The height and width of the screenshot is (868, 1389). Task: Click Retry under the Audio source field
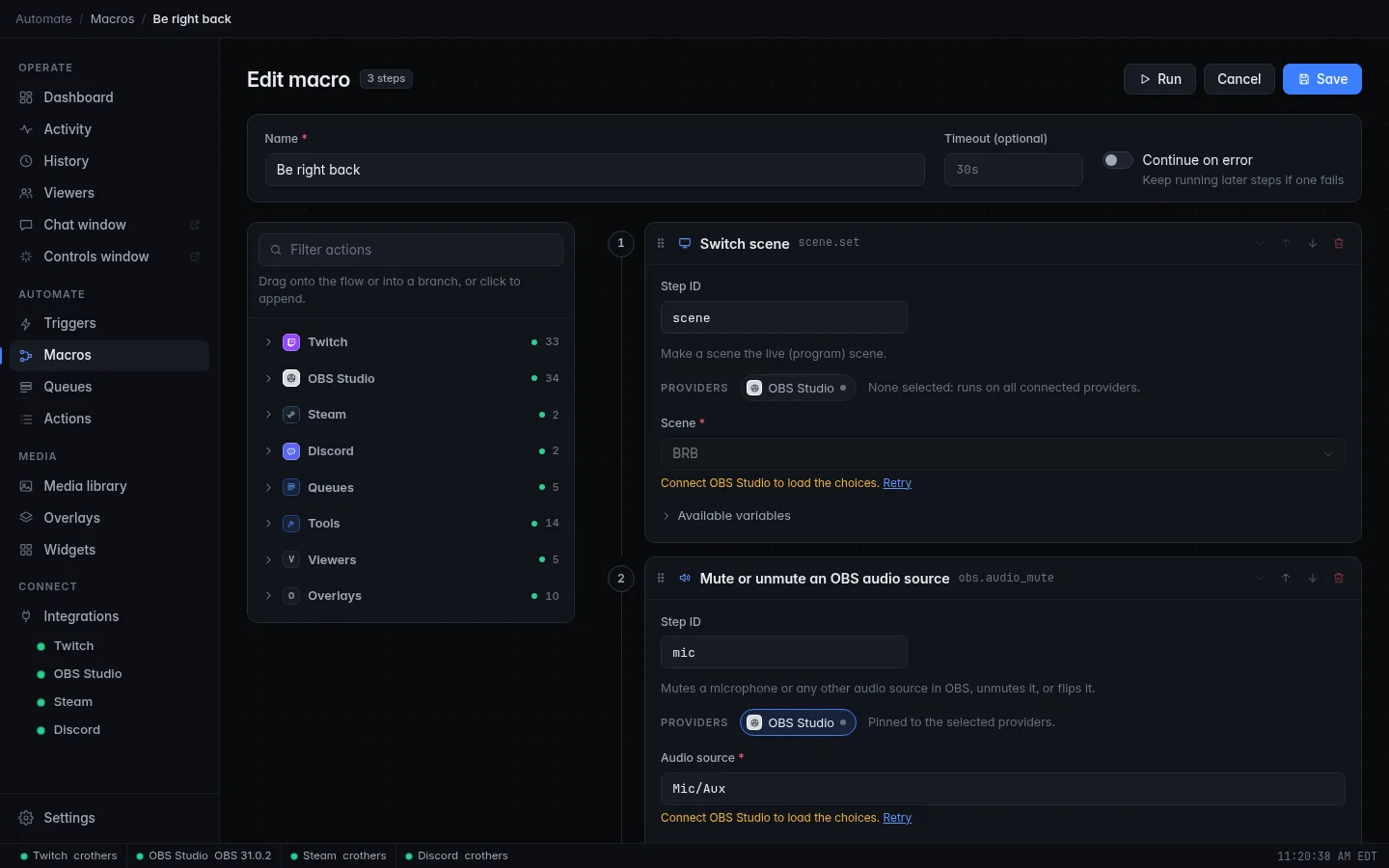(x=897, y=818)
